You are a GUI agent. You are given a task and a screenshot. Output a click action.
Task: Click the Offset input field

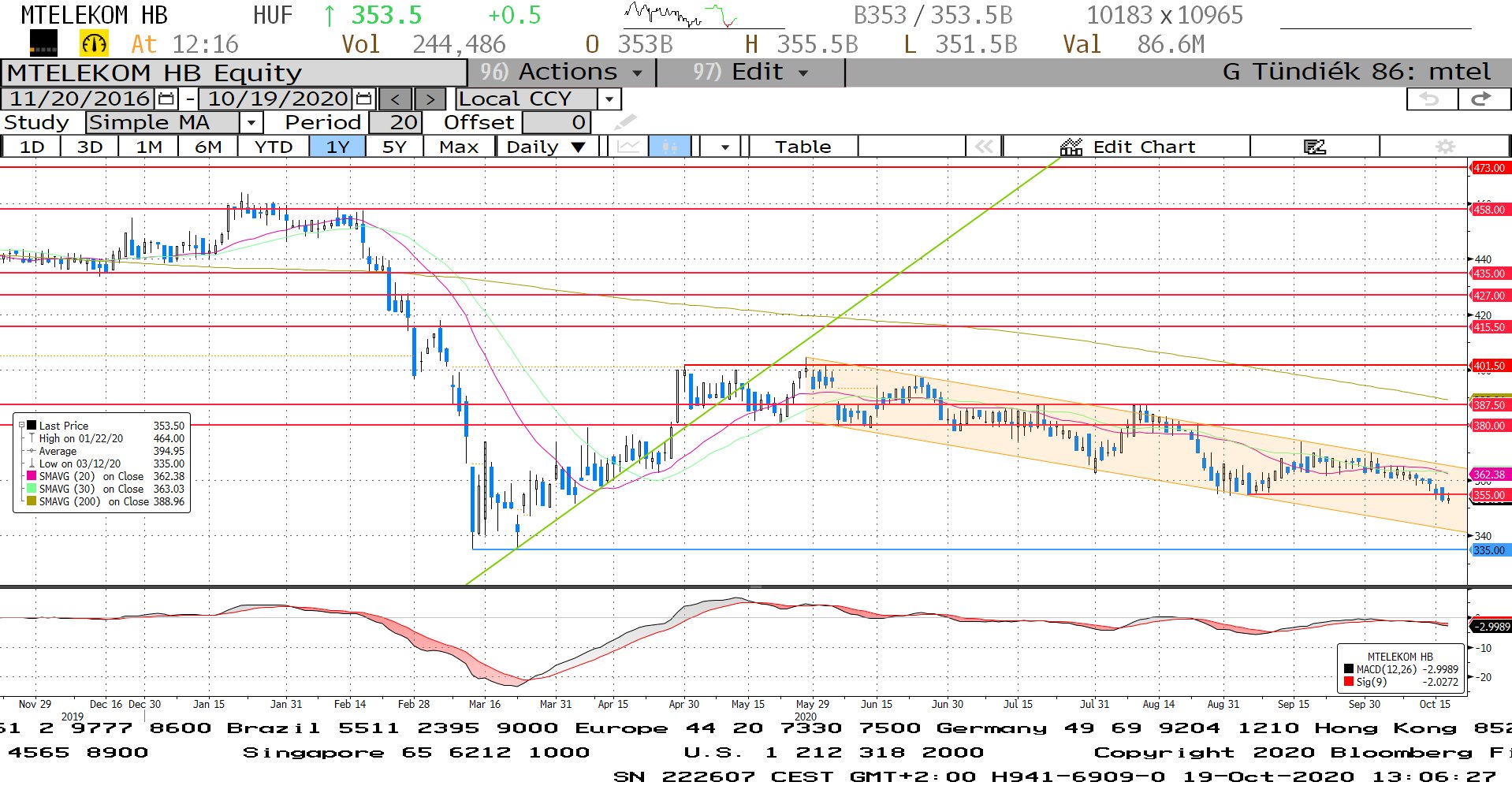point(557,122)
